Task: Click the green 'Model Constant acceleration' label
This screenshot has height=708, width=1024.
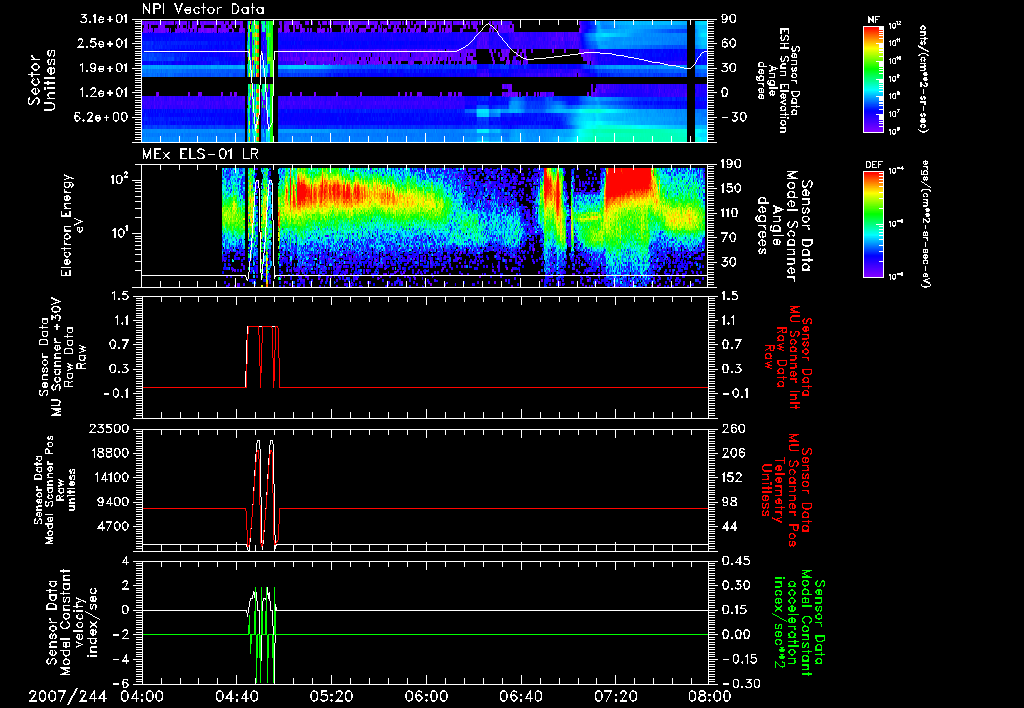Action: pos(799,622)
